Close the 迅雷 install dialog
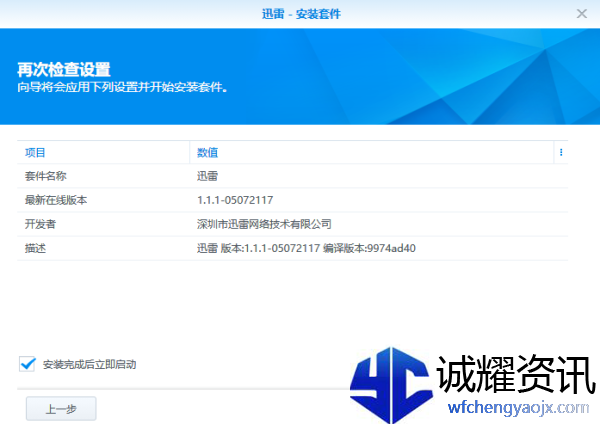The image size is (600, 424). click(x=582, y=14)
